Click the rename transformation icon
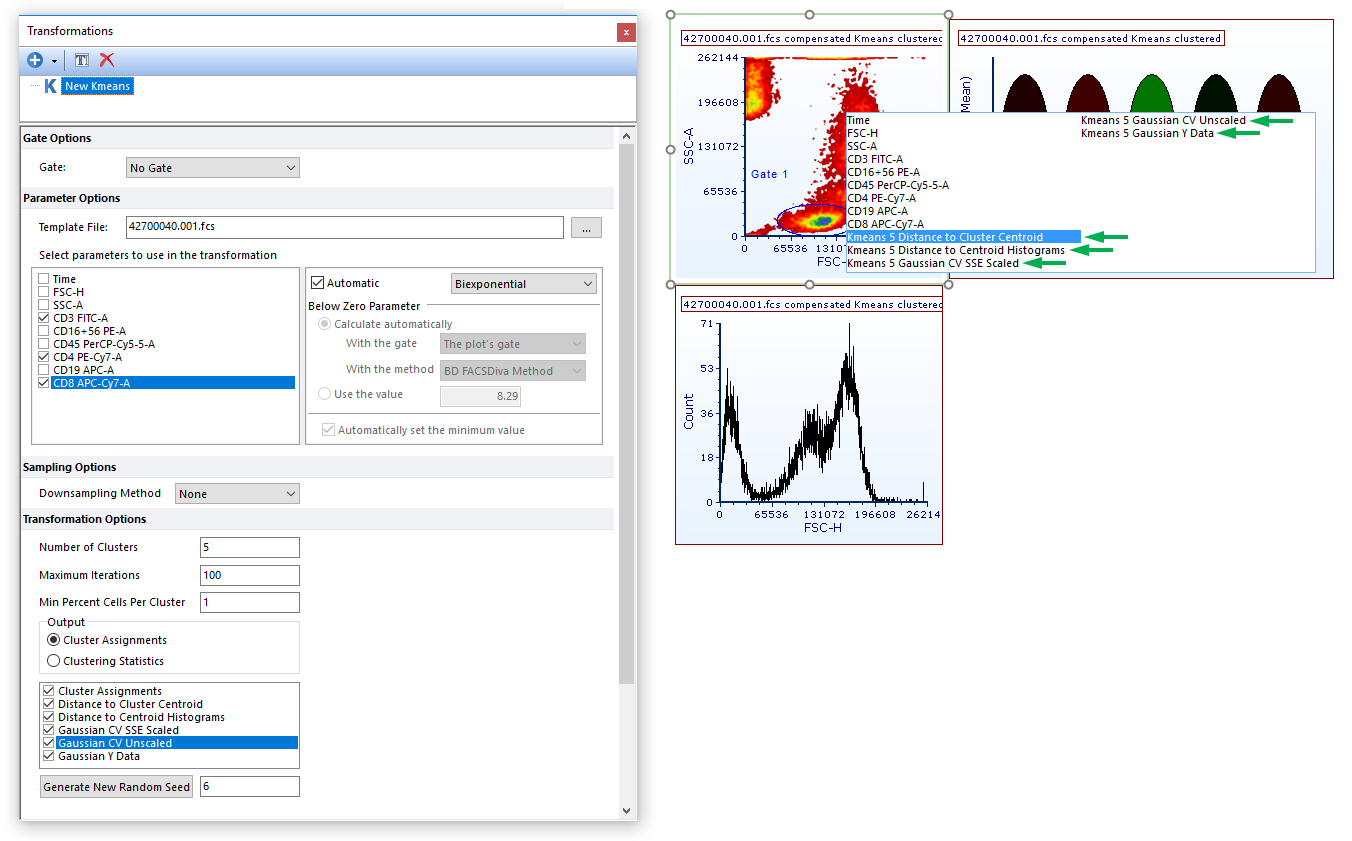The image size is (1352, 841). pos(82,60)
